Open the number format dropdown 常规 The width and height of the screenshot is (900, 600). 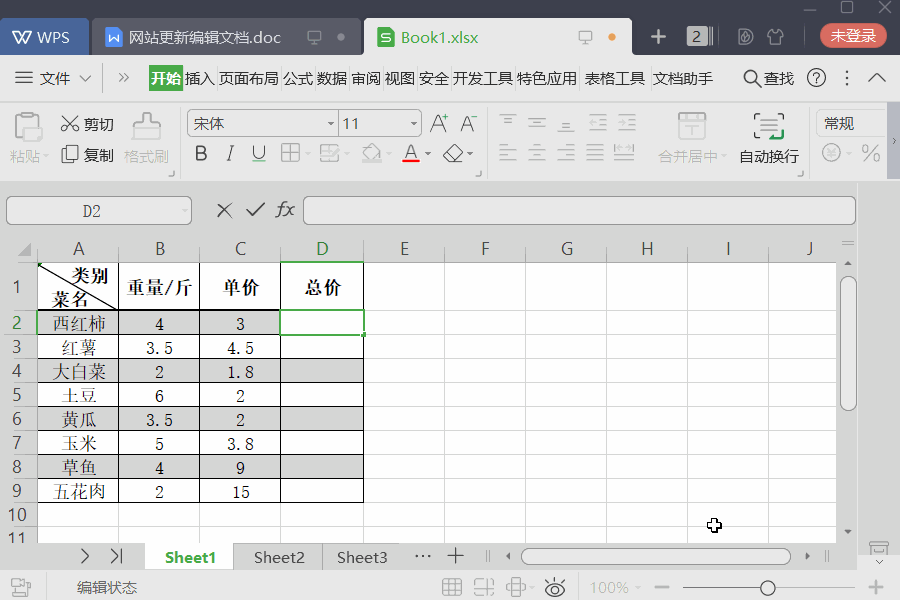point(850,123)
